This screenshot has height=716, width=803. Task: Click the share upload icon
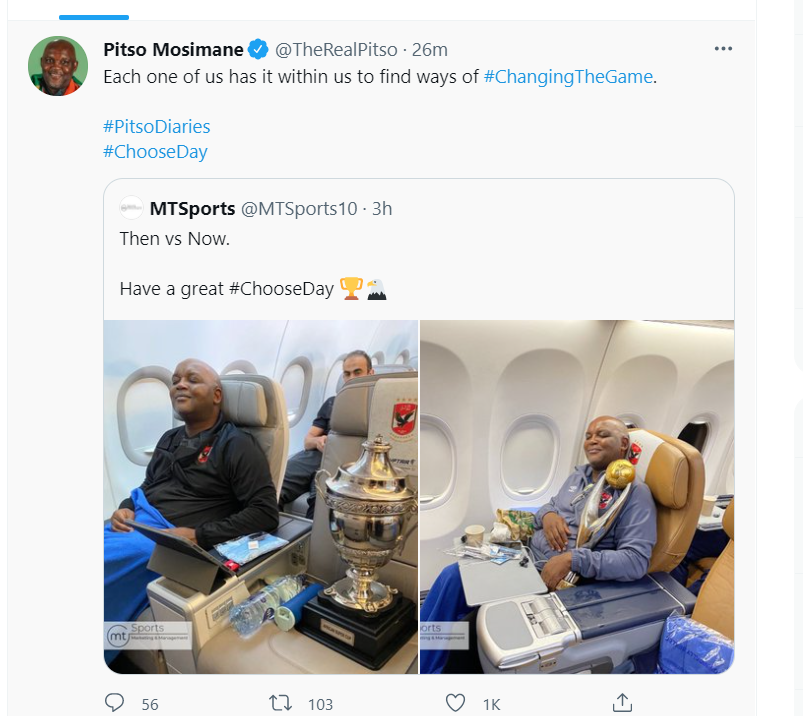coord(621,703)
